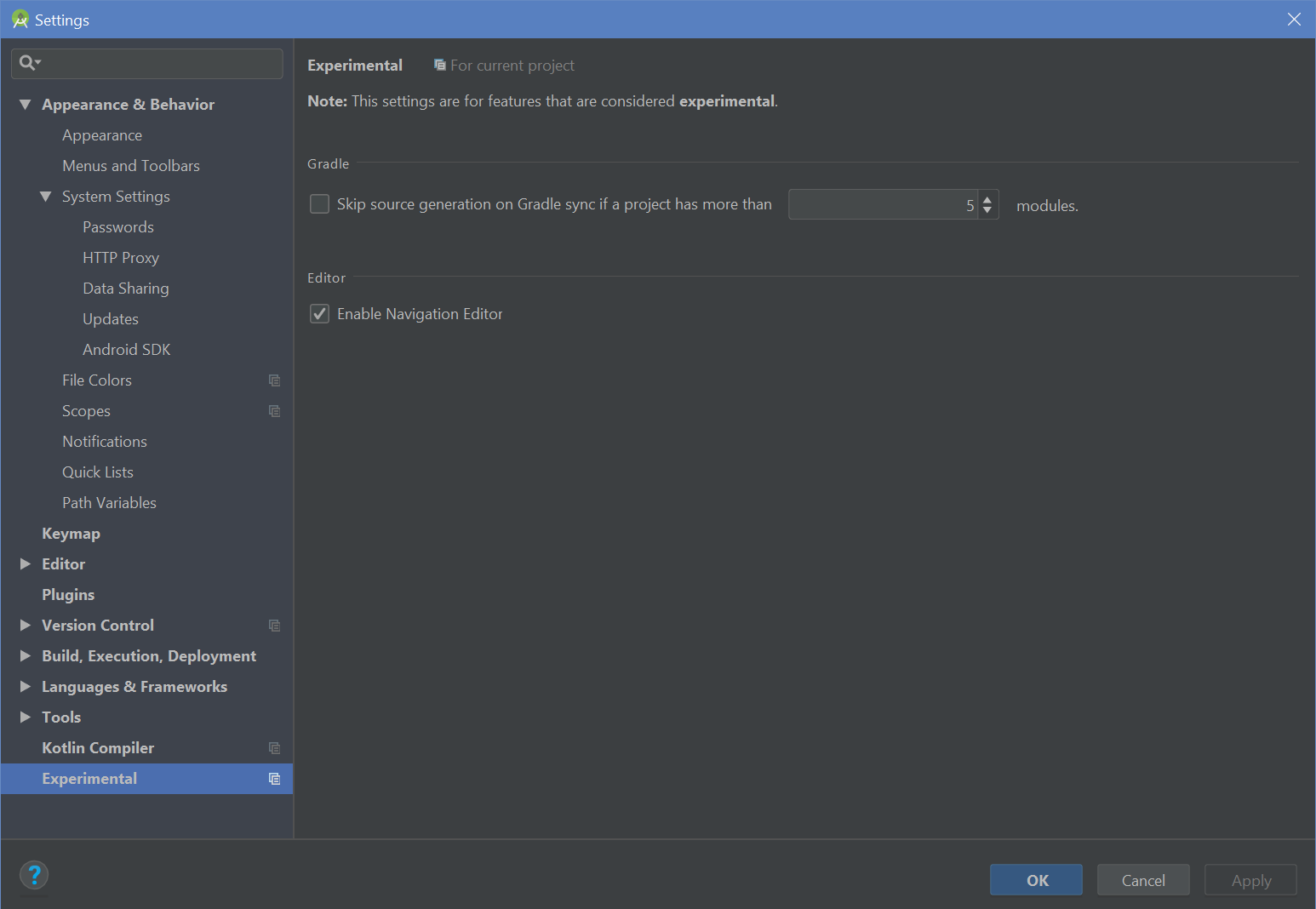Disable the Enable Navigation Editor checkbox
The image size is (1316, 909).
click(x=319, y=314)
